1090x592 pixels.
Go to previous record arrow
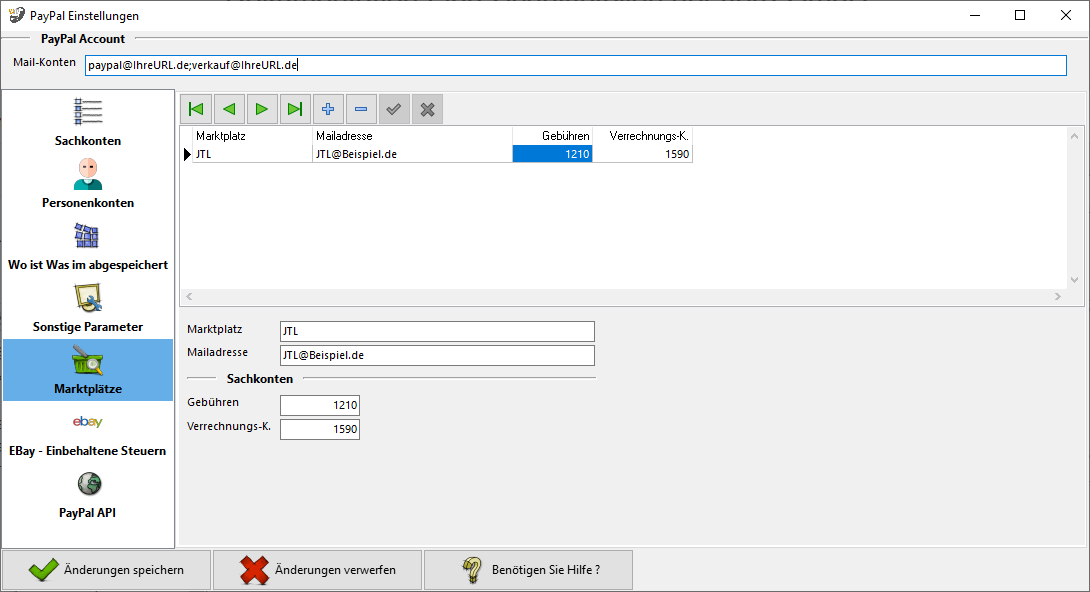229,109
